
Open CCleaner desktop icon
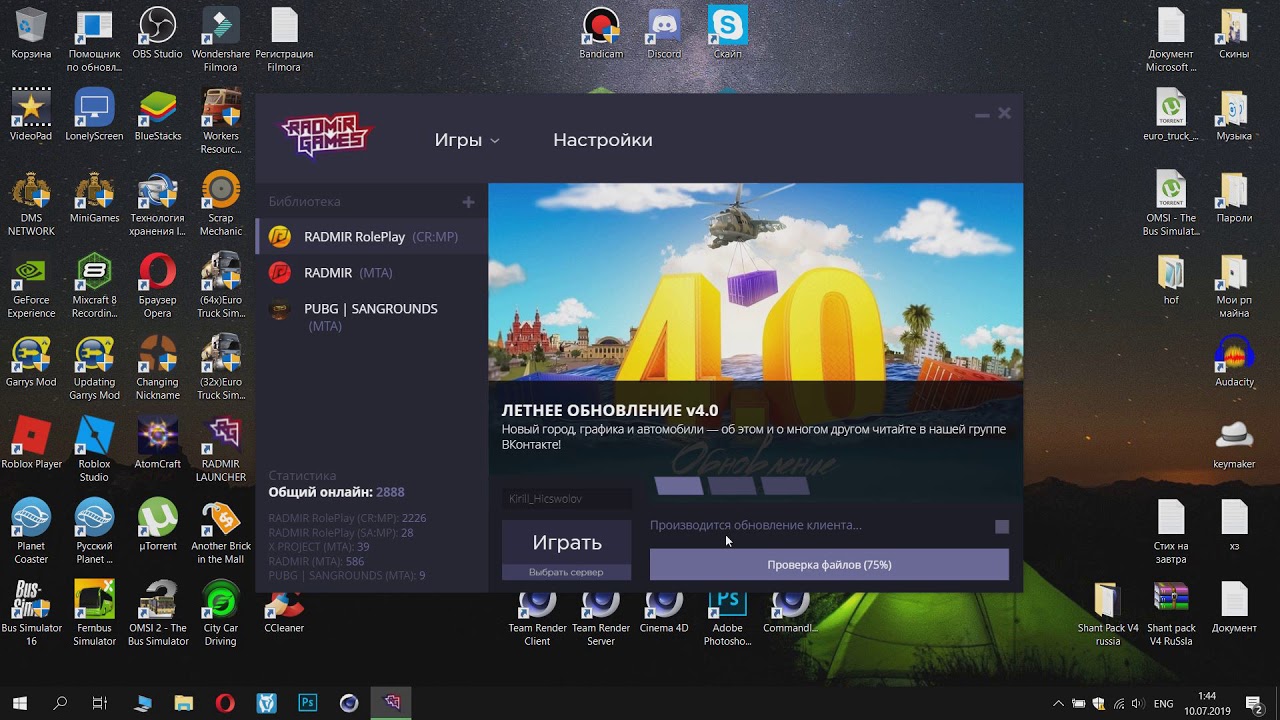click(x=284, y=612)
